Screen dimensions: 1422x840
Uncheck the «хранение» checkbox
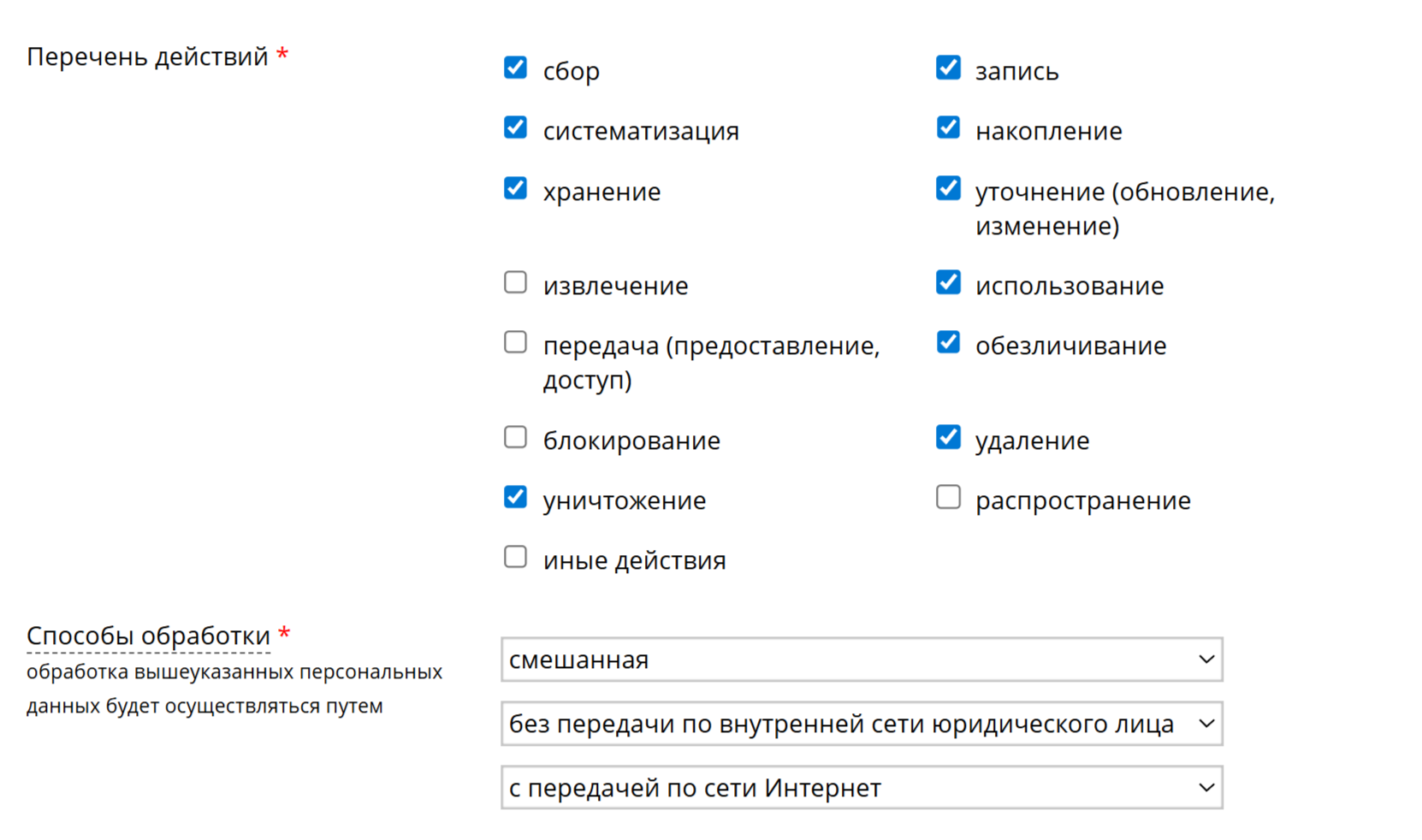click(x=515, y=188)
